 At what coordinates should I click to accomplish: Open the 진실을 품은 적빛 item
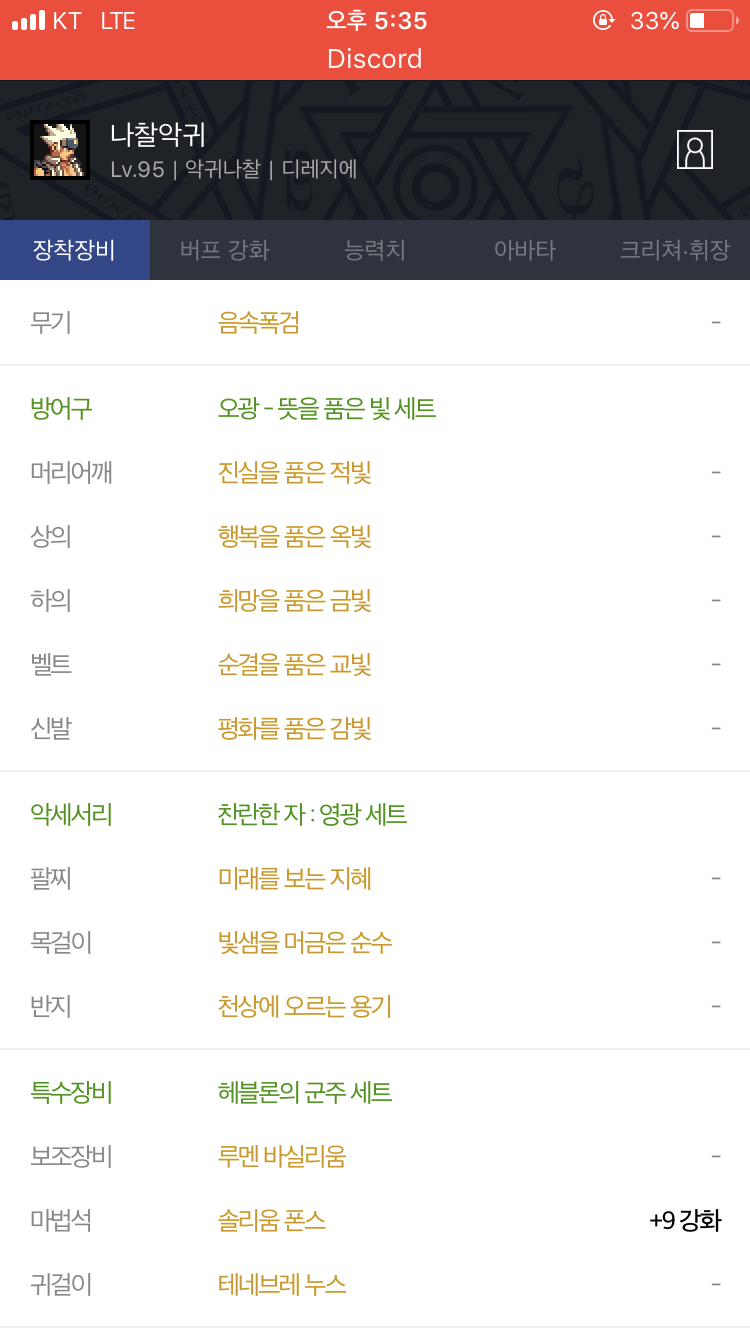[x=295, y=472]
